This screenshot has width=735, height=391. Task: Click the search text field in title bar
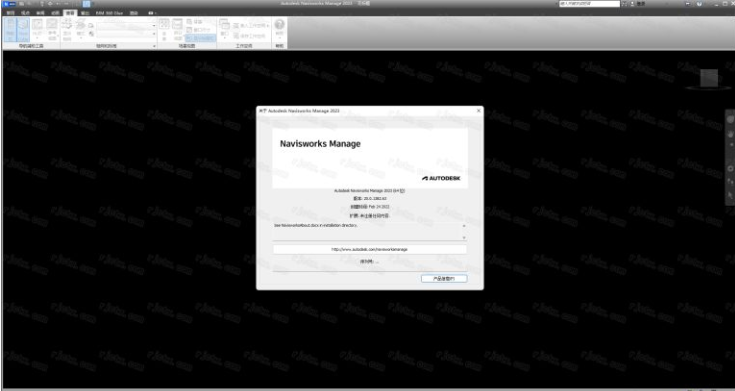tap(590, 4)
